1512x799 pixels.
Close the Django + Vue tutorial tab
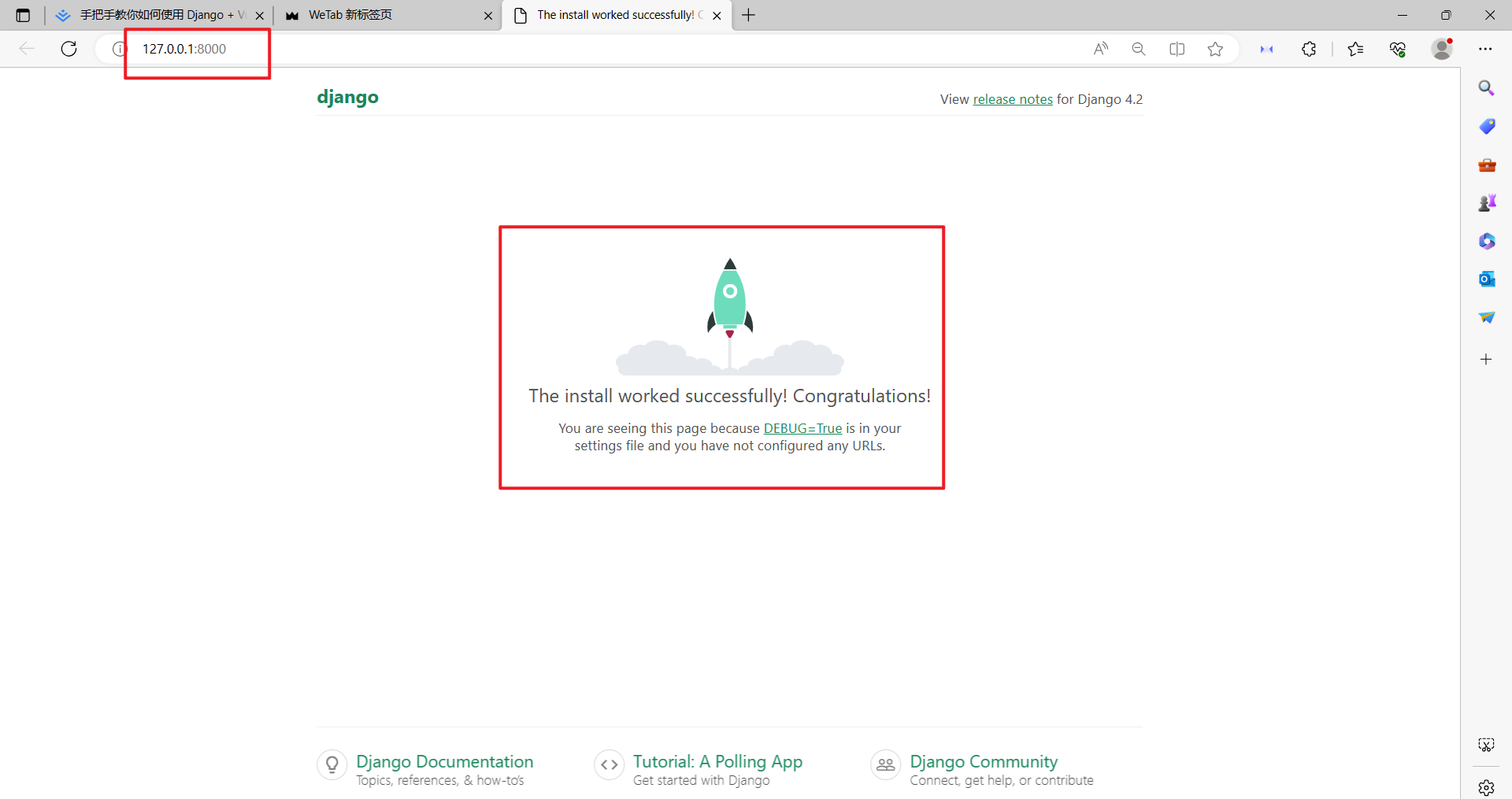259,16
